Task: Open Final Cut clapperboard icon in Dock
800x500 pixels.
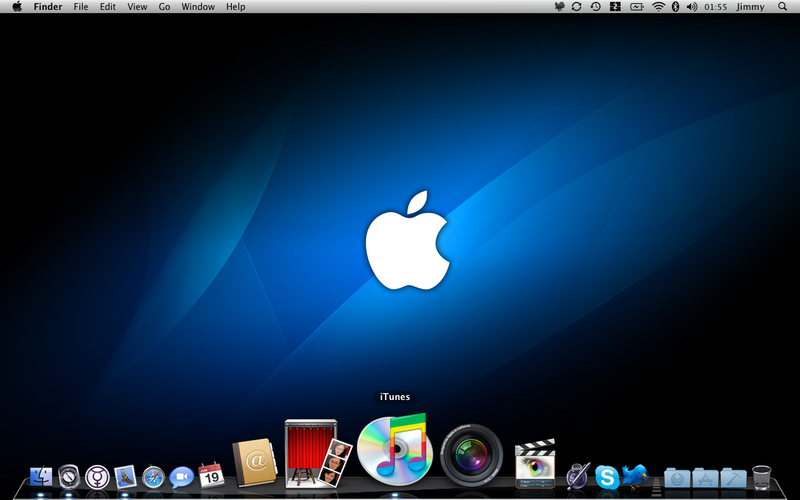Action: pos(535,463)
